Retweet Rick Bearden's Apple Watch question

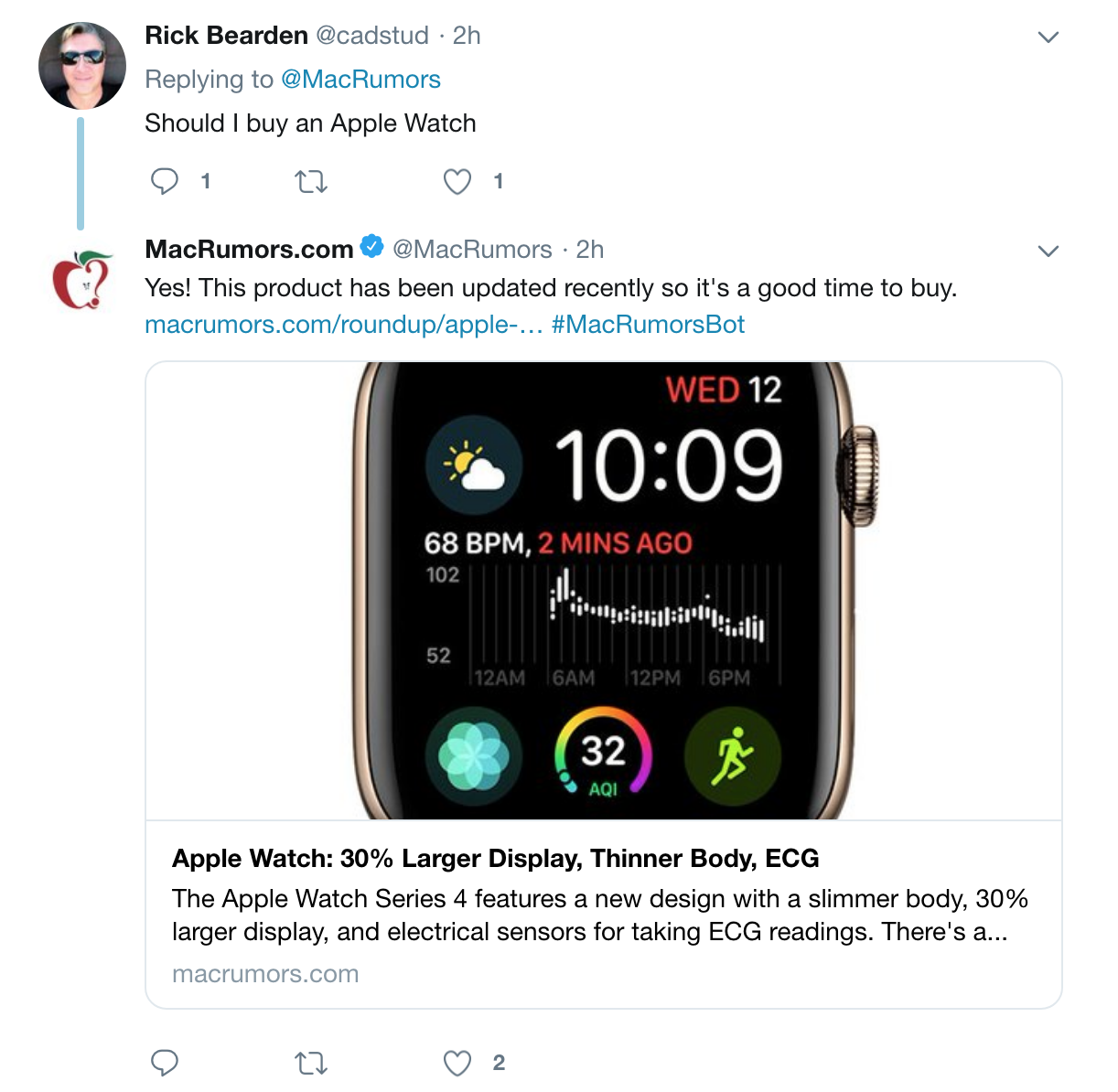point(311,182)
